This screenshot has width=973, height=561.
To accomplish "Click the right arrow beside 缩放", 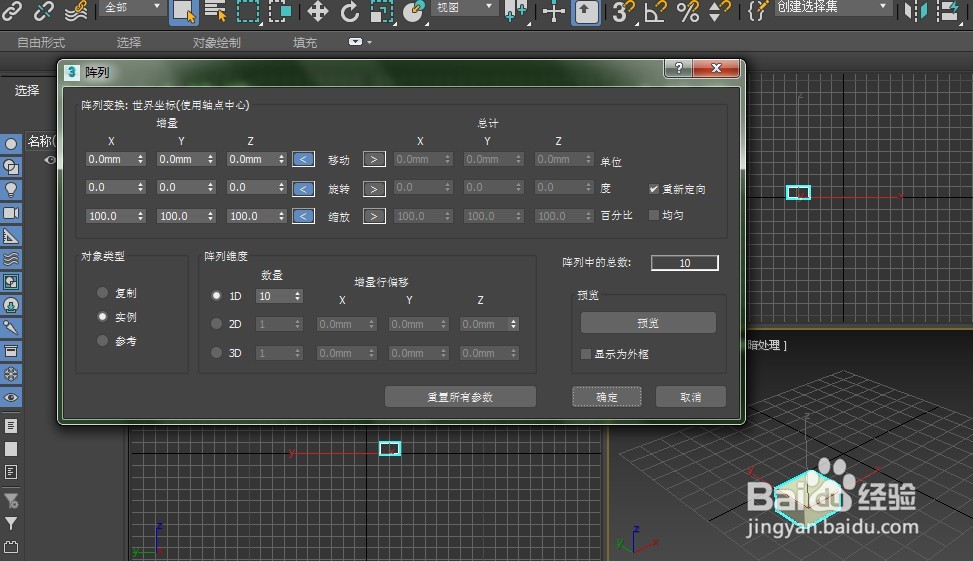I will tap(374, 216).
